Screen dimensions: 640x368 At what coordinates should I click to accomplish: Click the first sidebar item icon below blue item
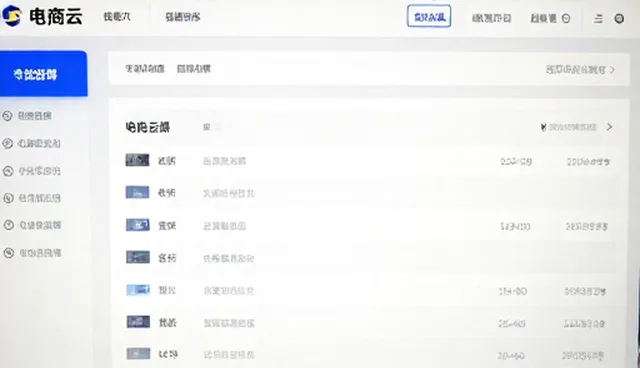tap(7, 116)
